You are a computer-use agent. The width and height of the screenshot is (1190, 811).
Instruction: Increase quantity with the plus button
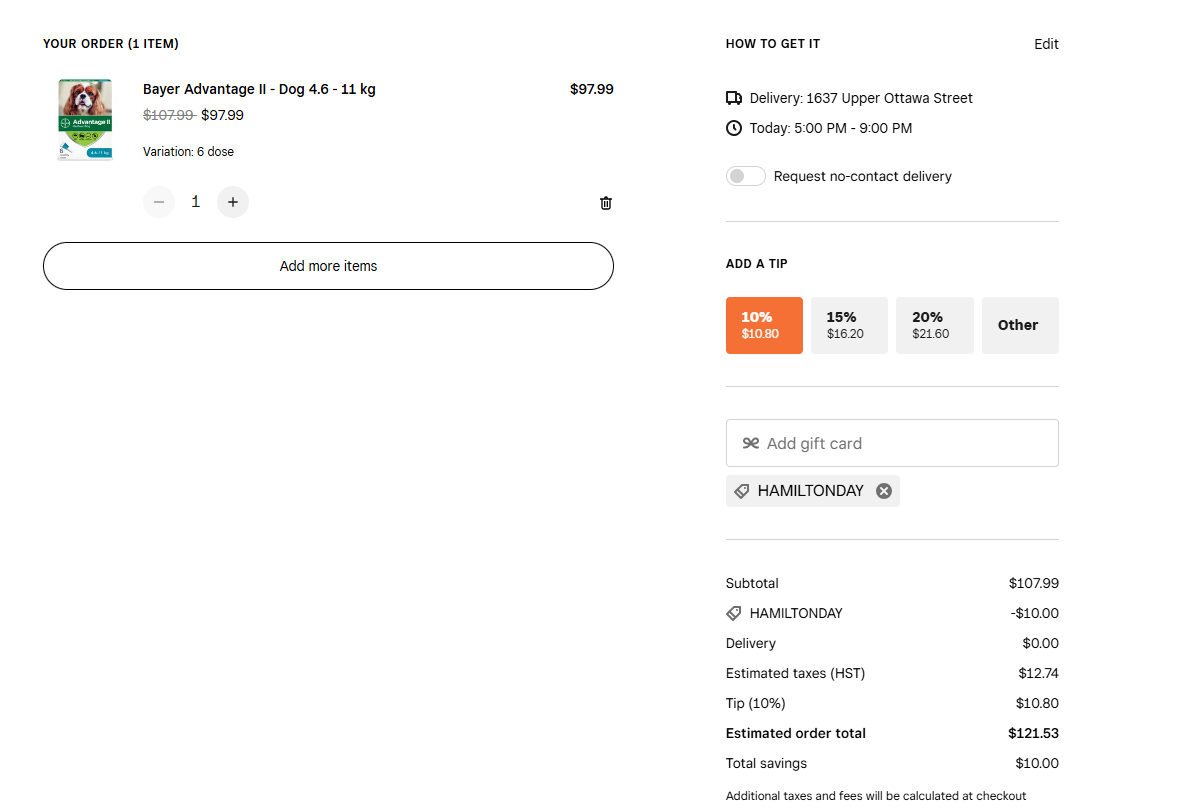pos(233,202)
